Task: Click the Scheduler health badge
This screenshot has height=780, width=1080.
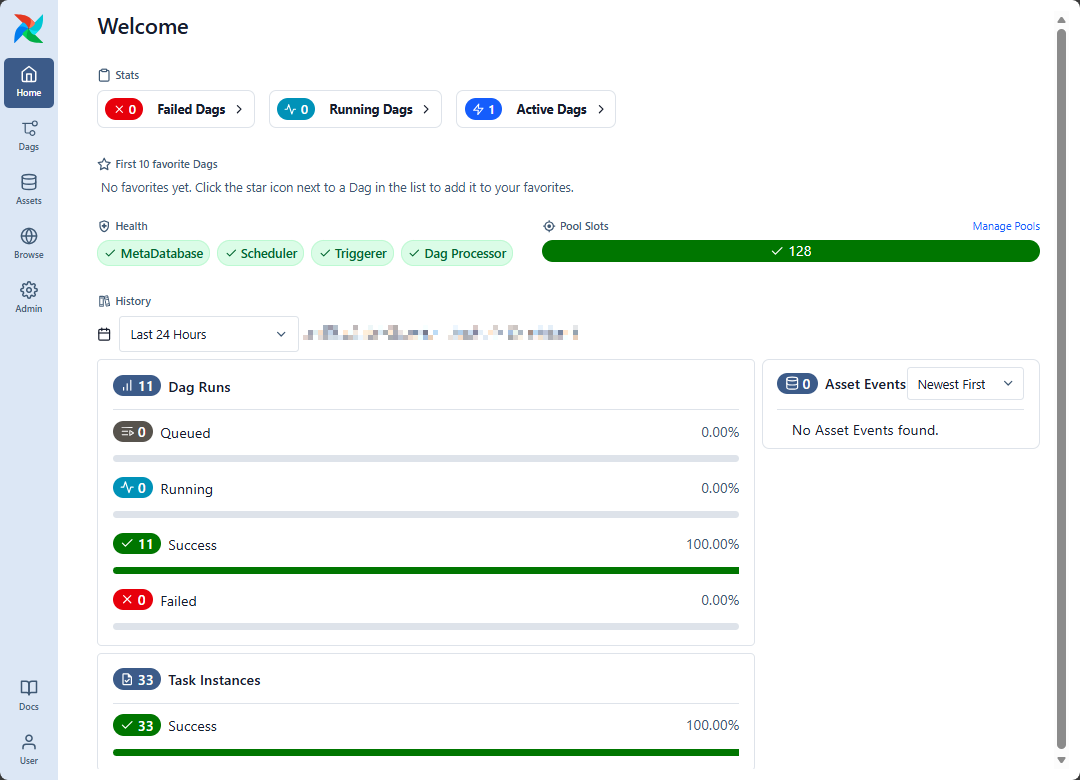Action: (260, 254)
